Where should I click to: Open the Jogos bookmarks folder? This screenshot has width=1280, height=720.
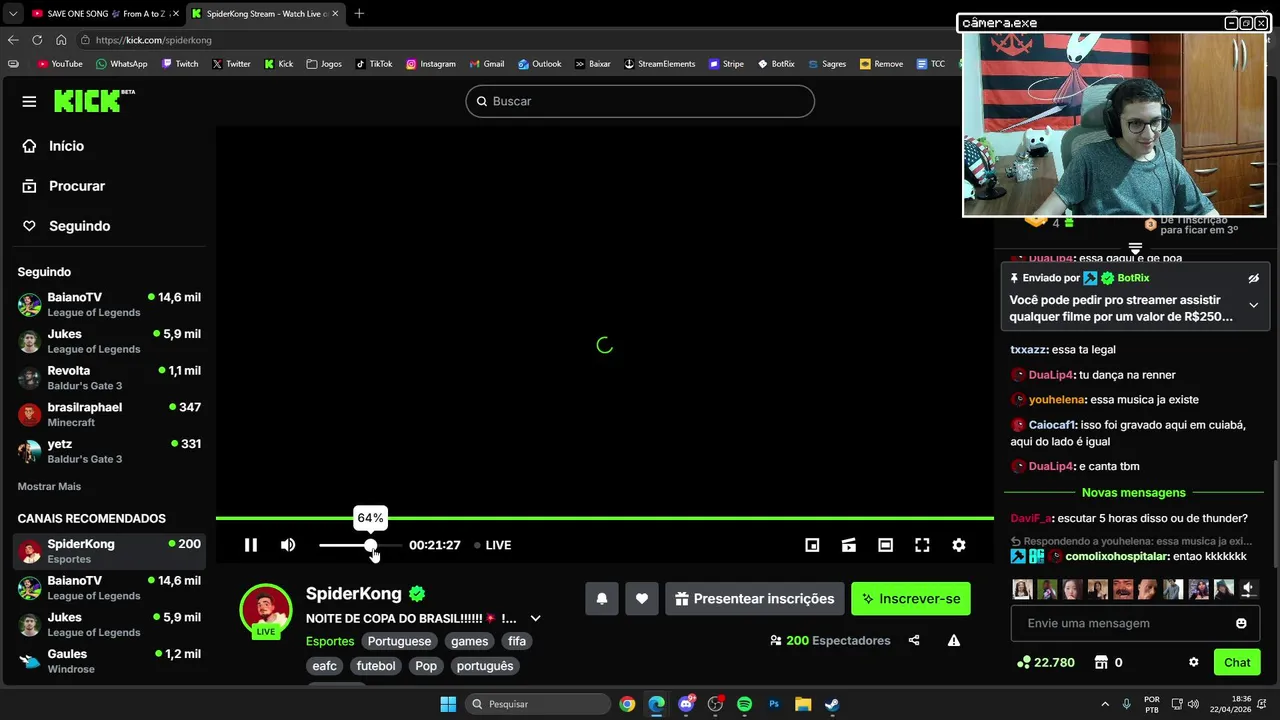click(x=324, y=64)
